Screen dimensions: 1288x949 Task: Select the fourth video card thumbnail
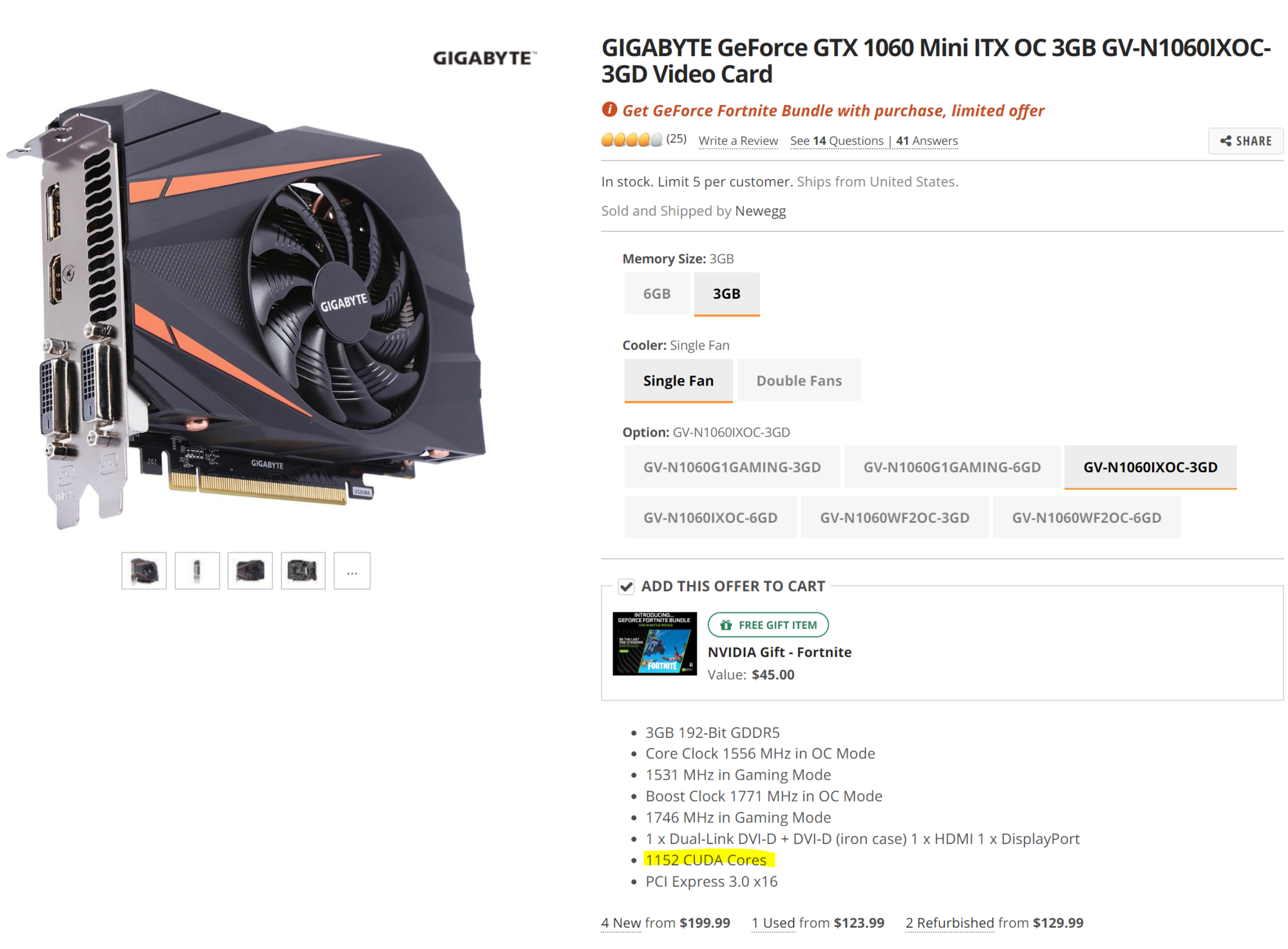tap(303, 570)
